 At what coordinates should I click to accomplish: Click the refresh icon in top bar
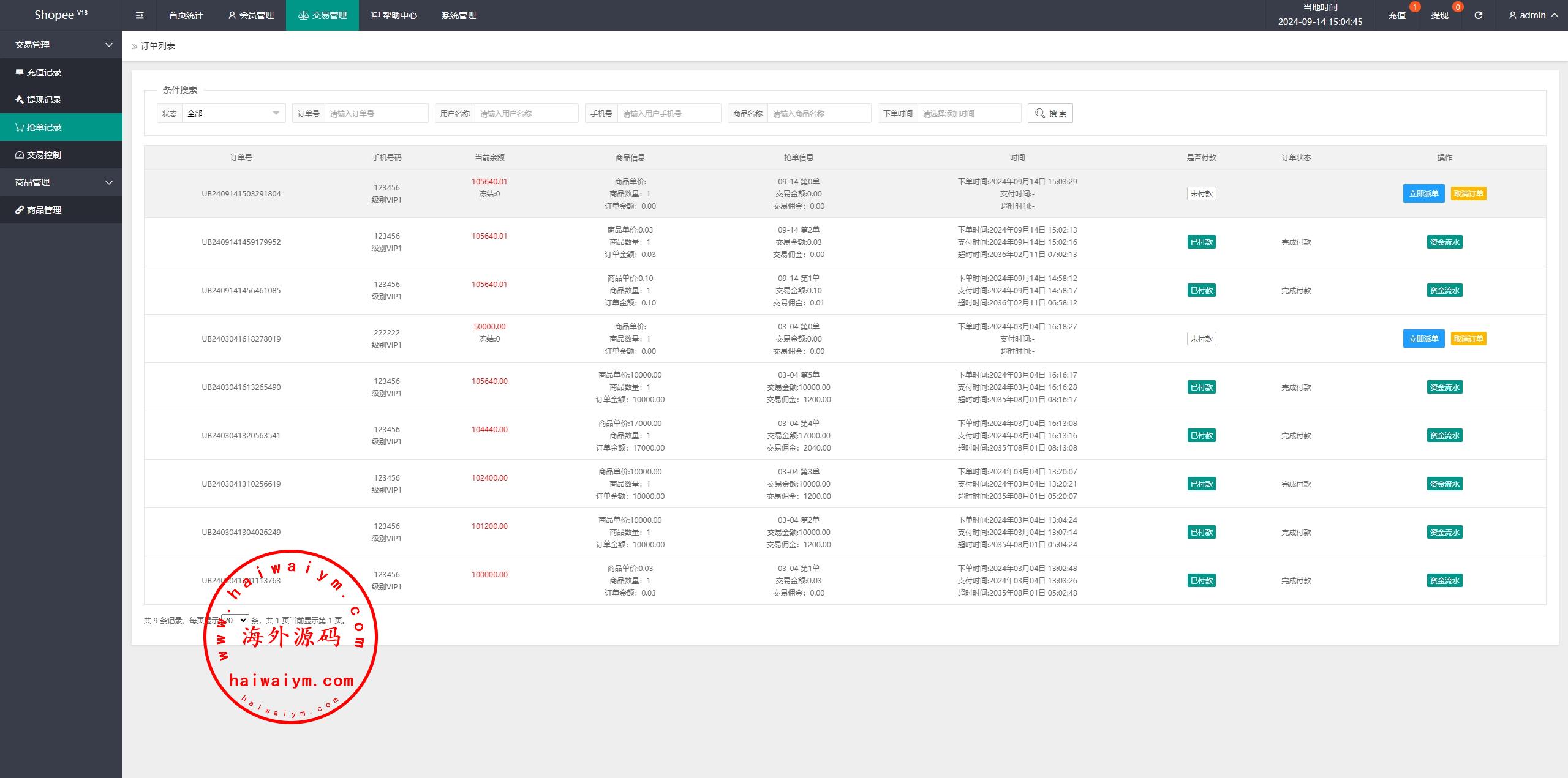click(1478, 15)
